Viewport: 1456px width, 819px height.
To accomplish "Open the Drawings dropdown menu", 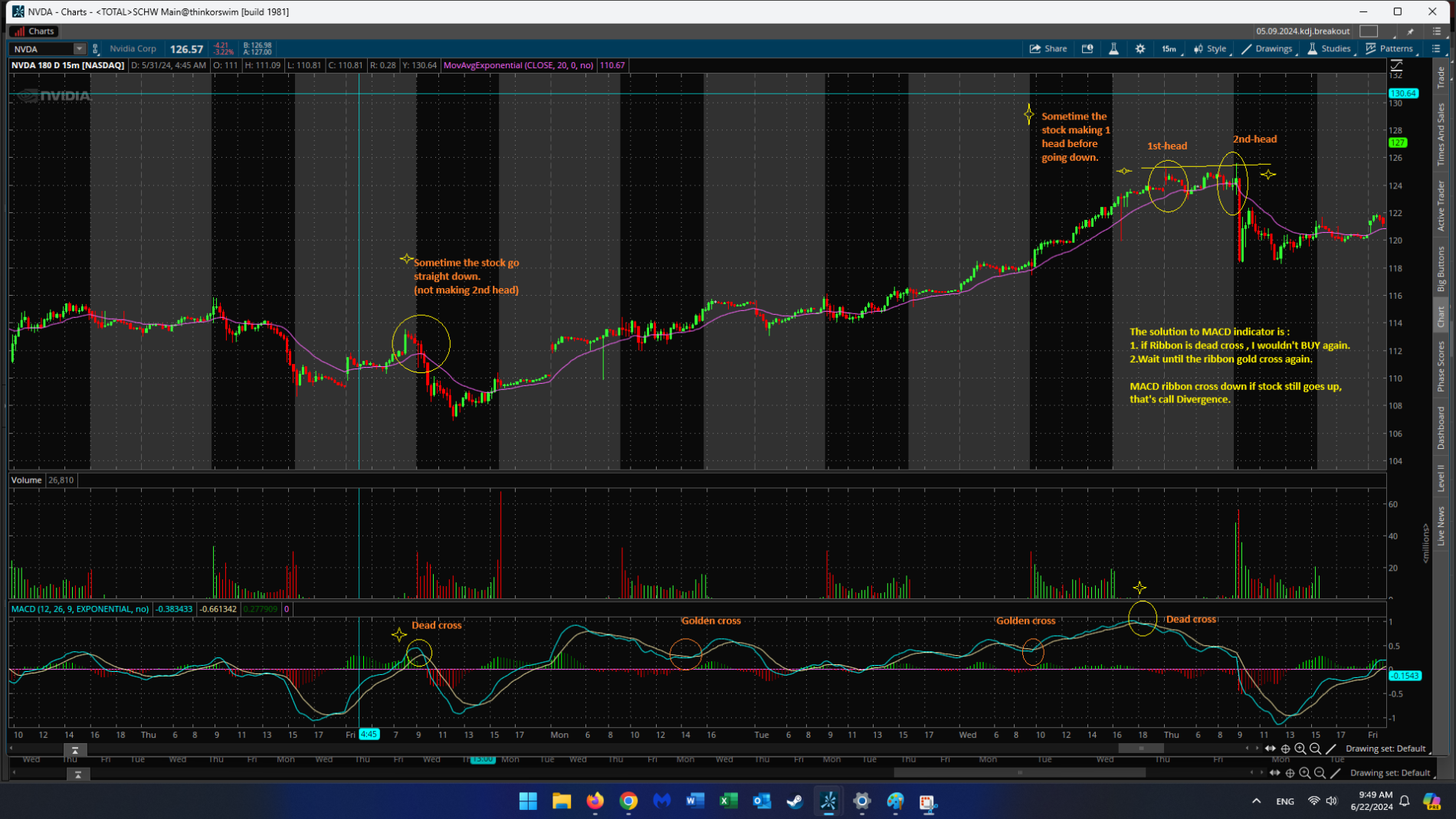I will [1267, 48].
